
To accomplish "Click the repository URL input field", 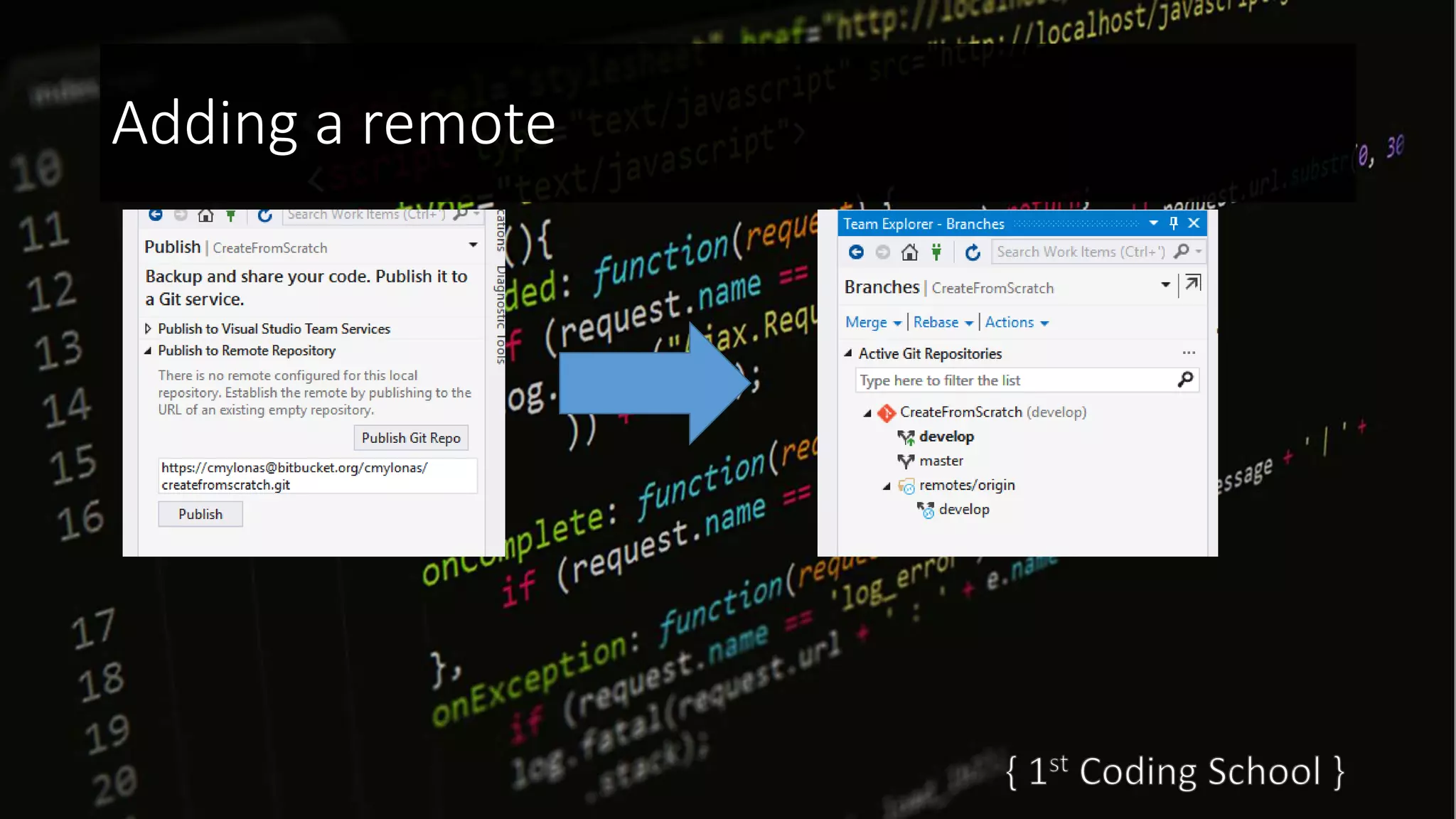I will click(x=317, y=476).
